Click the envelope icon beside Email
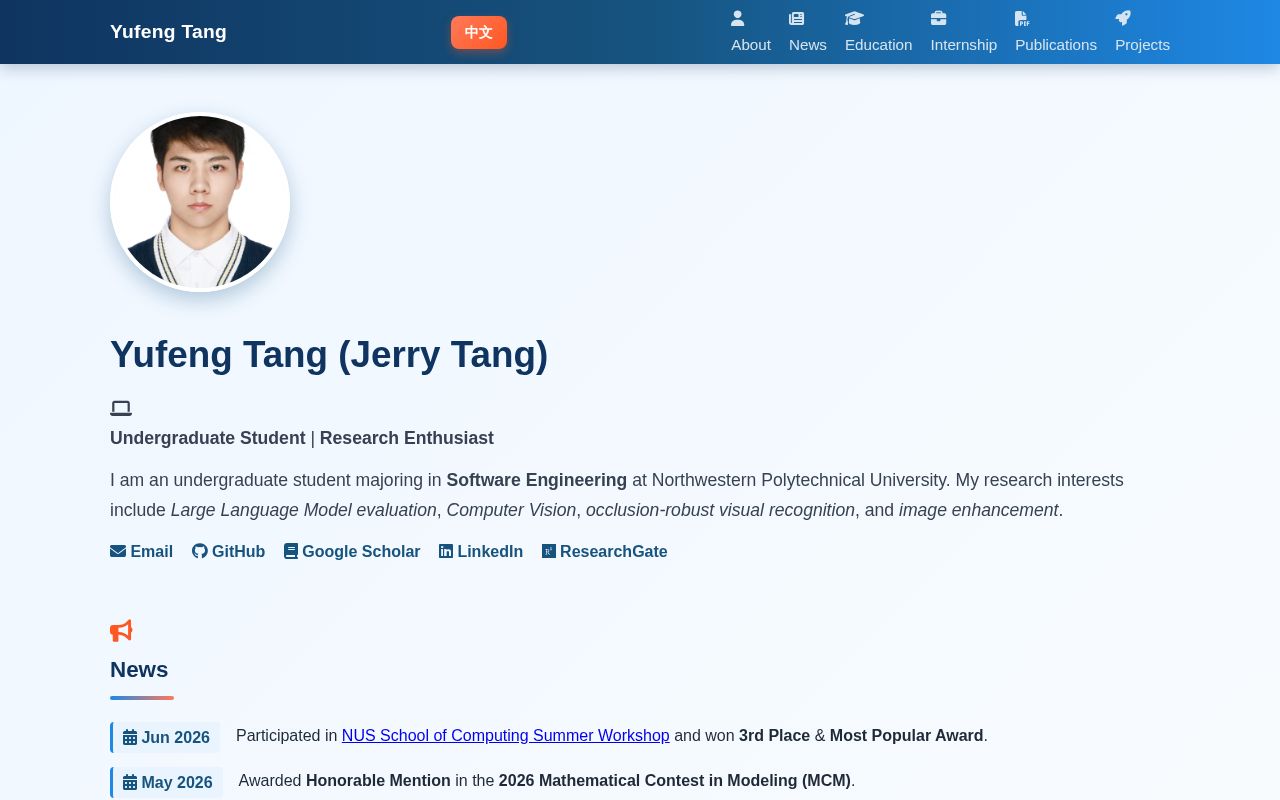 click(x=118, y=551)
